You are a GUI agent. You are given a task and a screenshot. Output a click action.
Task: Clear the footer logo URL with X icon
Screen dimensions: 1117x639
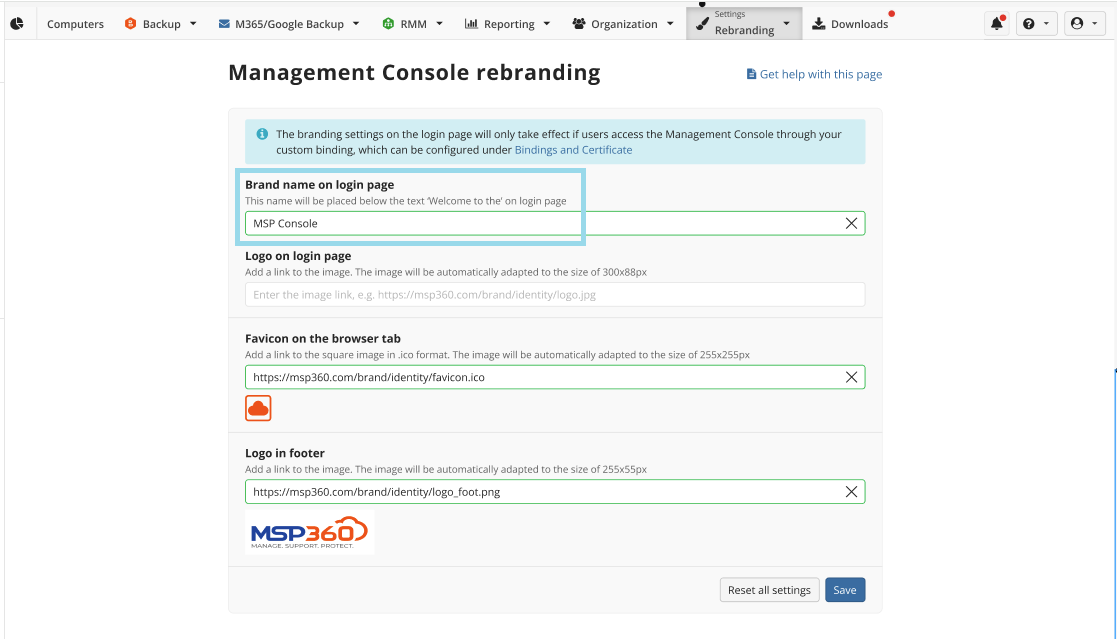(x=851, y=492)
